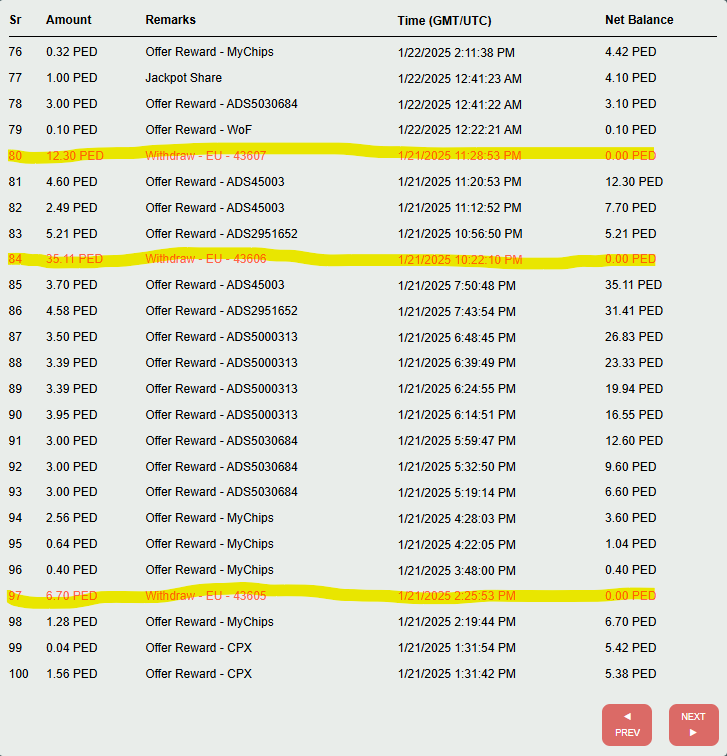Click the 4.42 PED net balance

(631, 52)
